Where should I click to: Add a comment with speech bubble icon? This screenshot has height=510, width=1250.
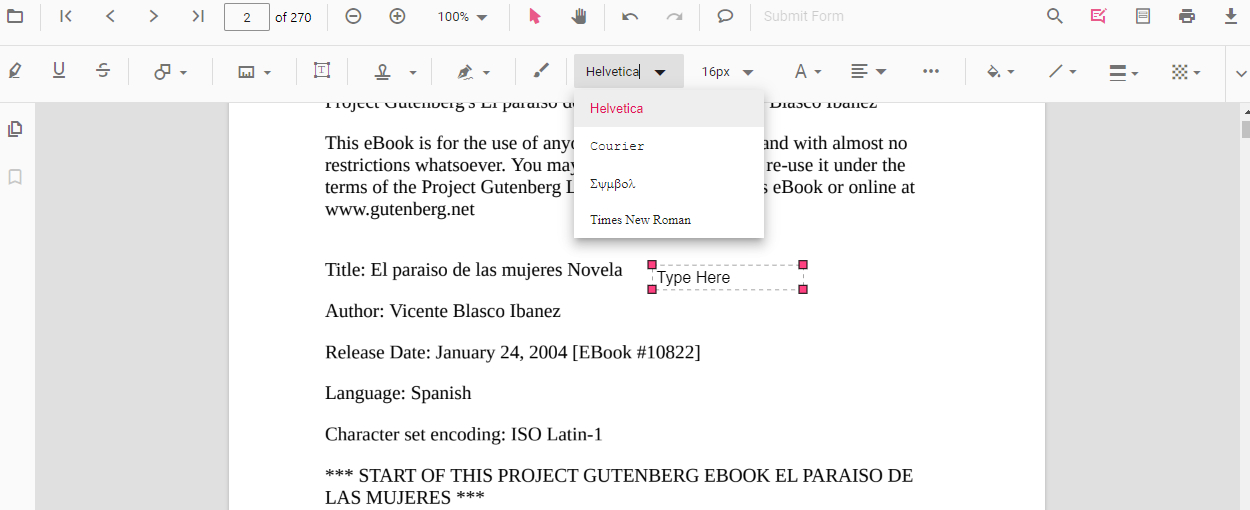[726, 16]
